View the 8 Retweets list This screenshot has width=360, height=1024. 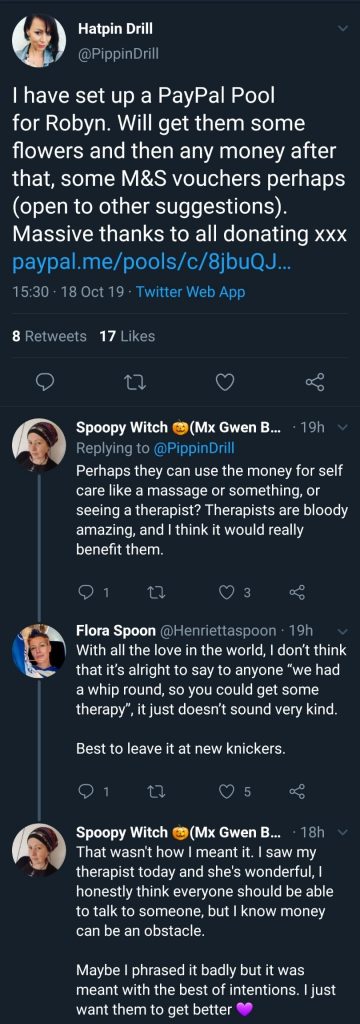click(50, 336)
